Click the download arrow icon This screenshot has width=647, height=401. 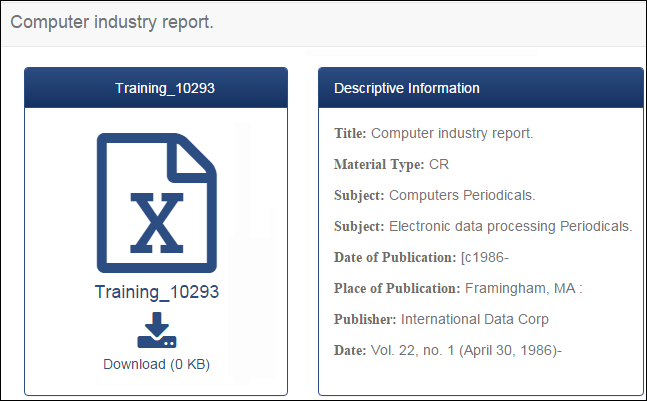point(157,330)
